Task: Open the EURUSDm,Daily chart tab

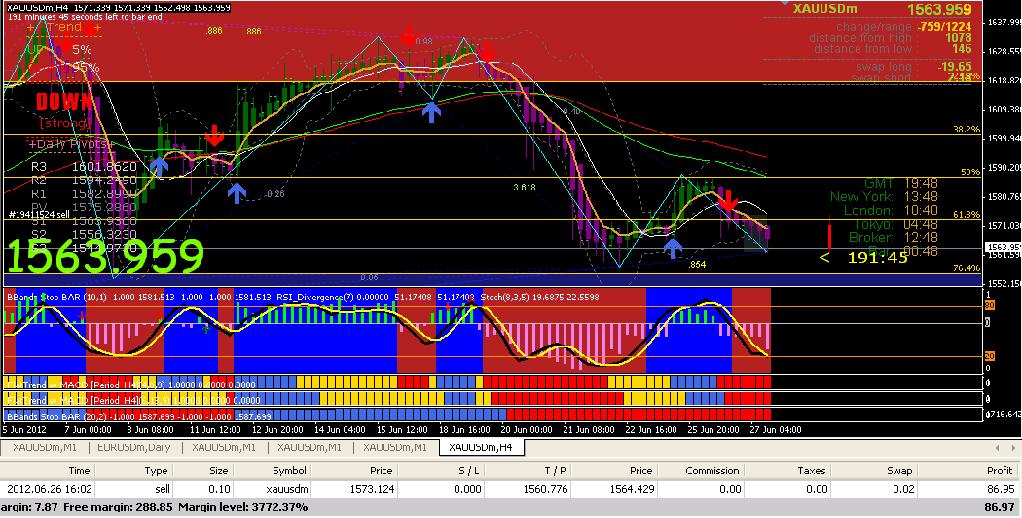Action: point(135,447)
